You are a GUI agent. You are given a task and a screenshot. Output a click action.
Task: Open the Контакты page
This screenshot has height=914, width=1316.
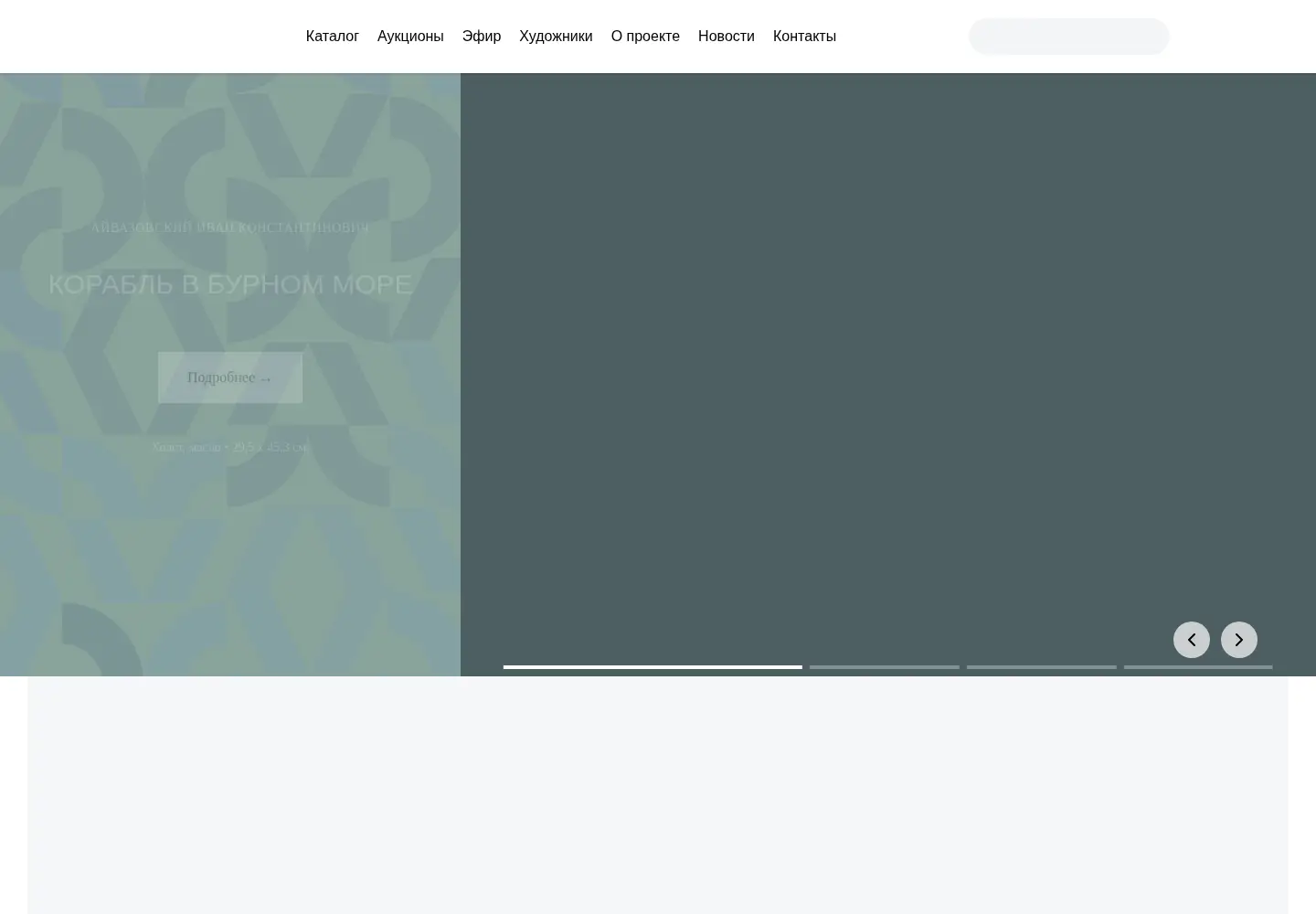pos(804,37)
